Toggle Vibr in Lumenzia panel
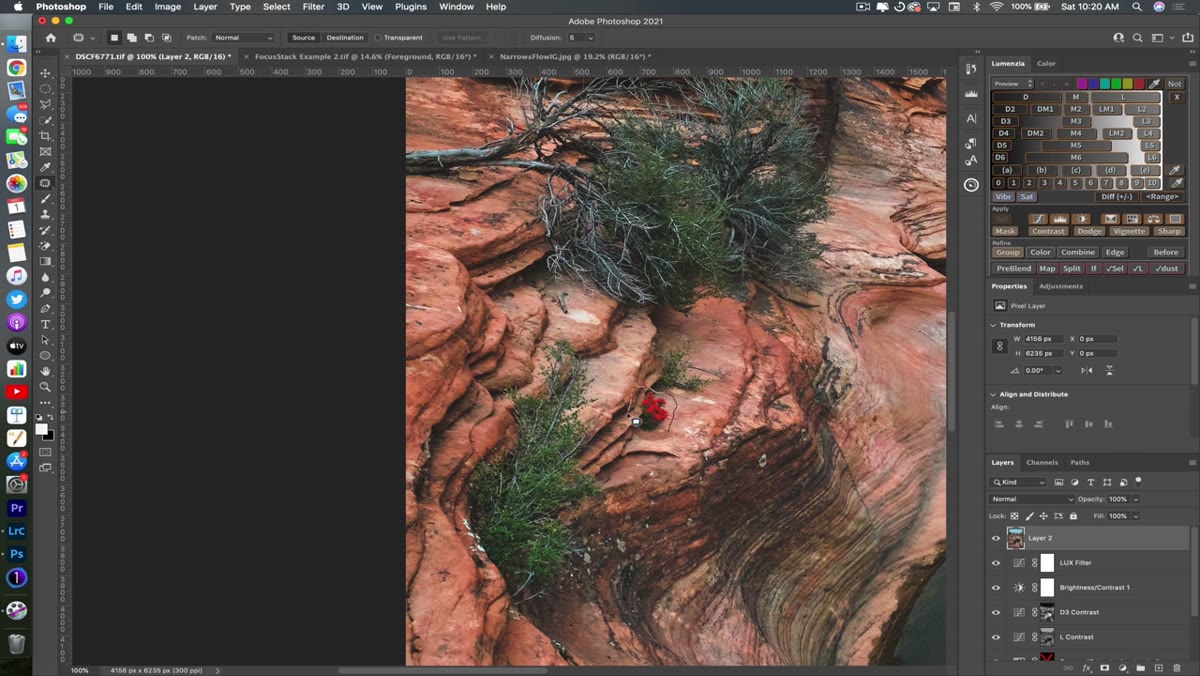Screen dimensions: 1200x676 click(1003, 197)
